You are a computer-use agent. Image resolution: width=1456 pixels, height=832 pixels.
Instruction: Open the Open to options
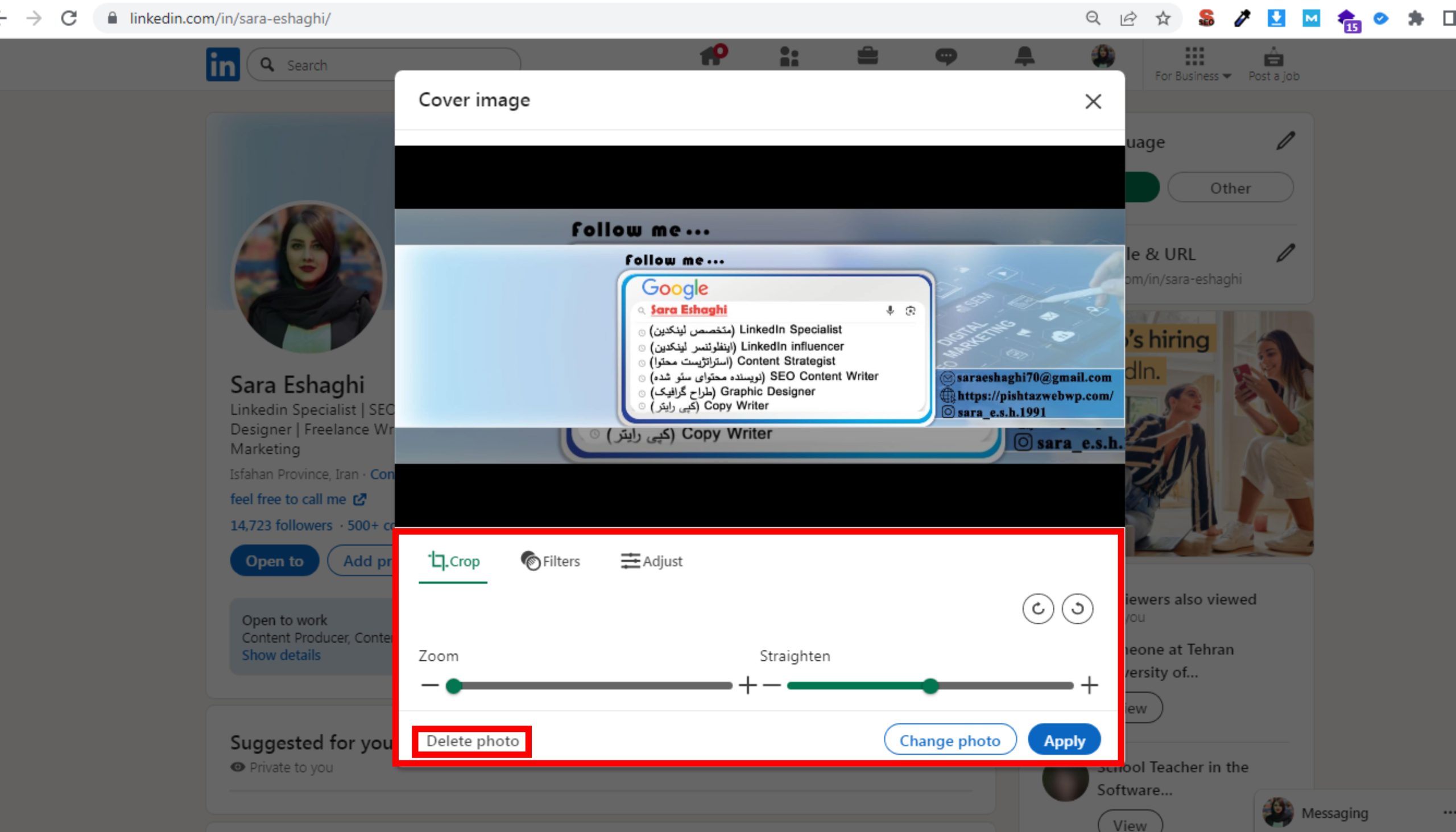[274, 561]
